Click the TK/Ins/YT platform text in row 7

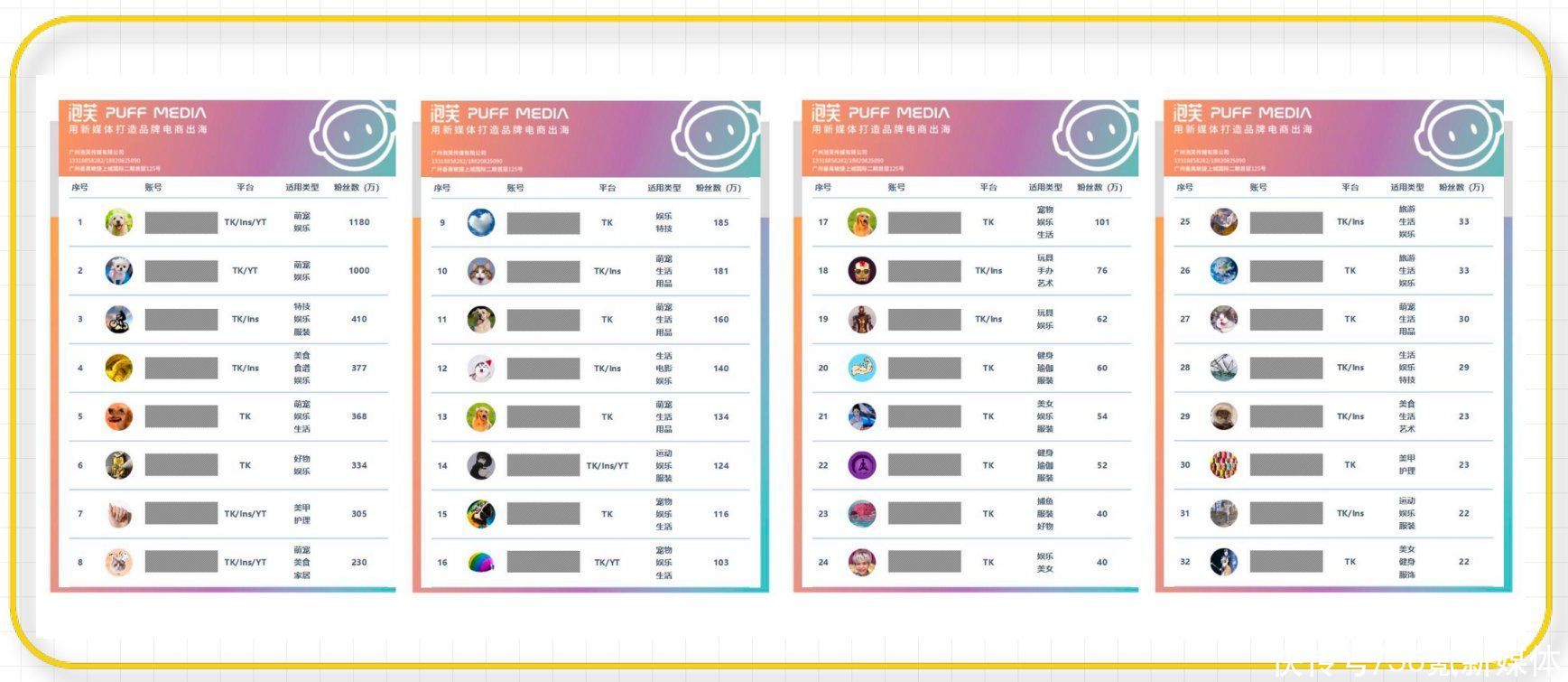tap(246, 514)
